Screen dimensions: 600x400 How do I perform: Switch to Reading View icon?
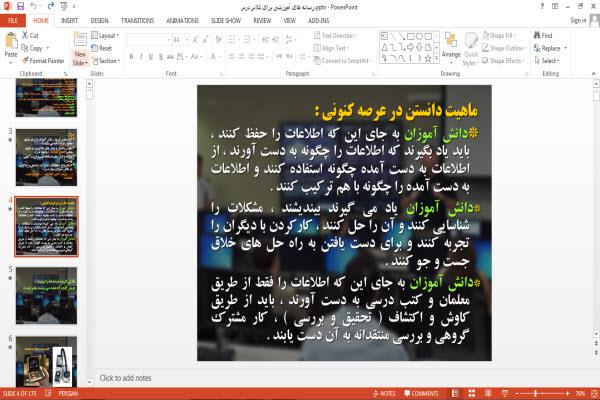pyautogui.click(x=488, y=393)
